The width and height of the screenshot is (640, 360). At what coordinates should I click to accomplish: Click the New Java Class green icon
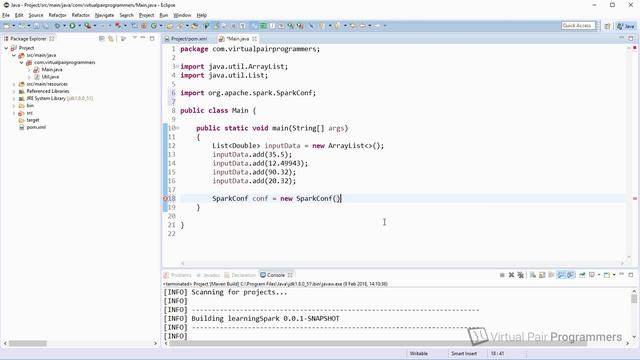[154, 26]
